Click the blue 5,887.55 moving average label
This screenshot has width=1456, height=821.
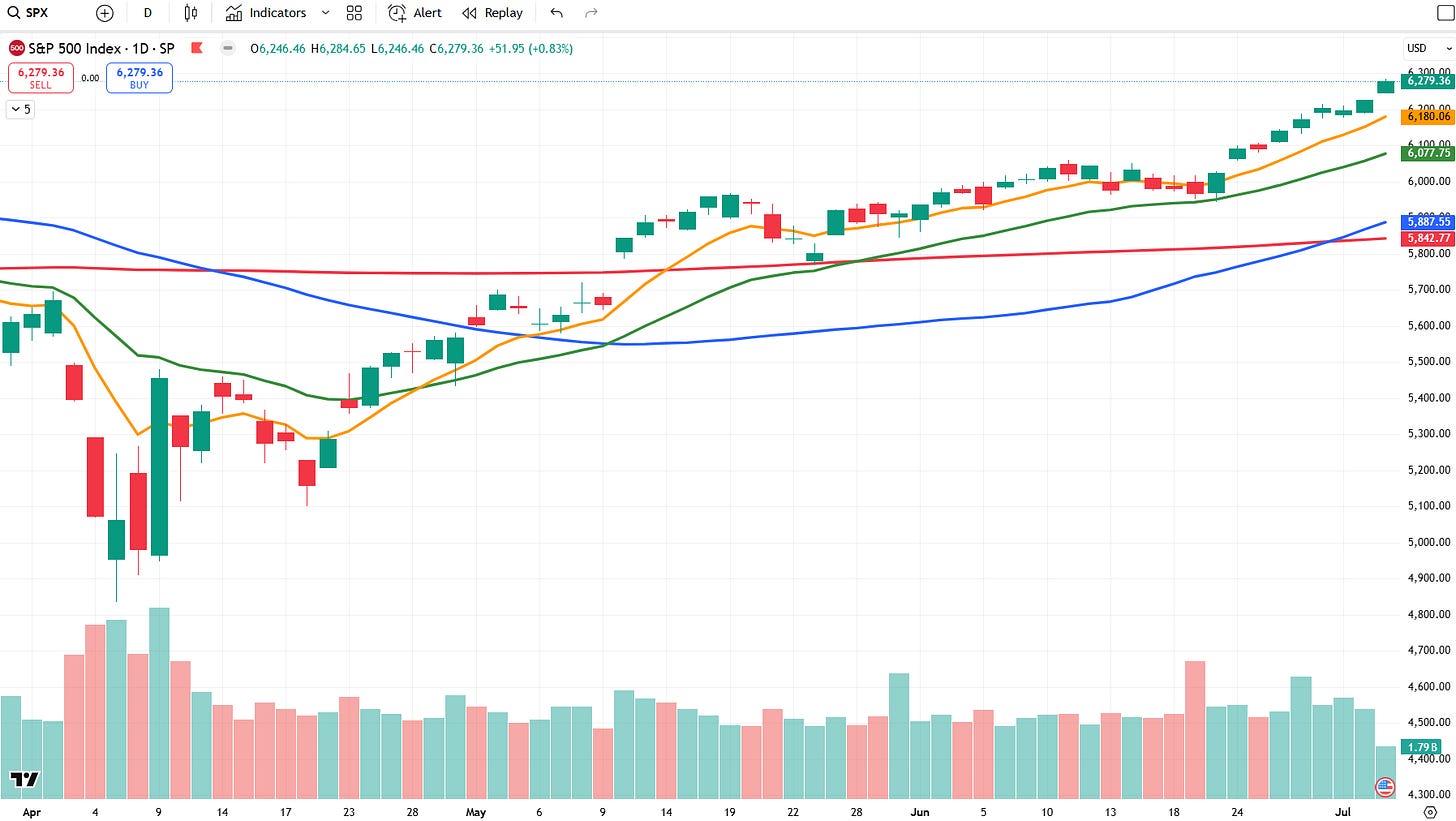(1426, 222)
